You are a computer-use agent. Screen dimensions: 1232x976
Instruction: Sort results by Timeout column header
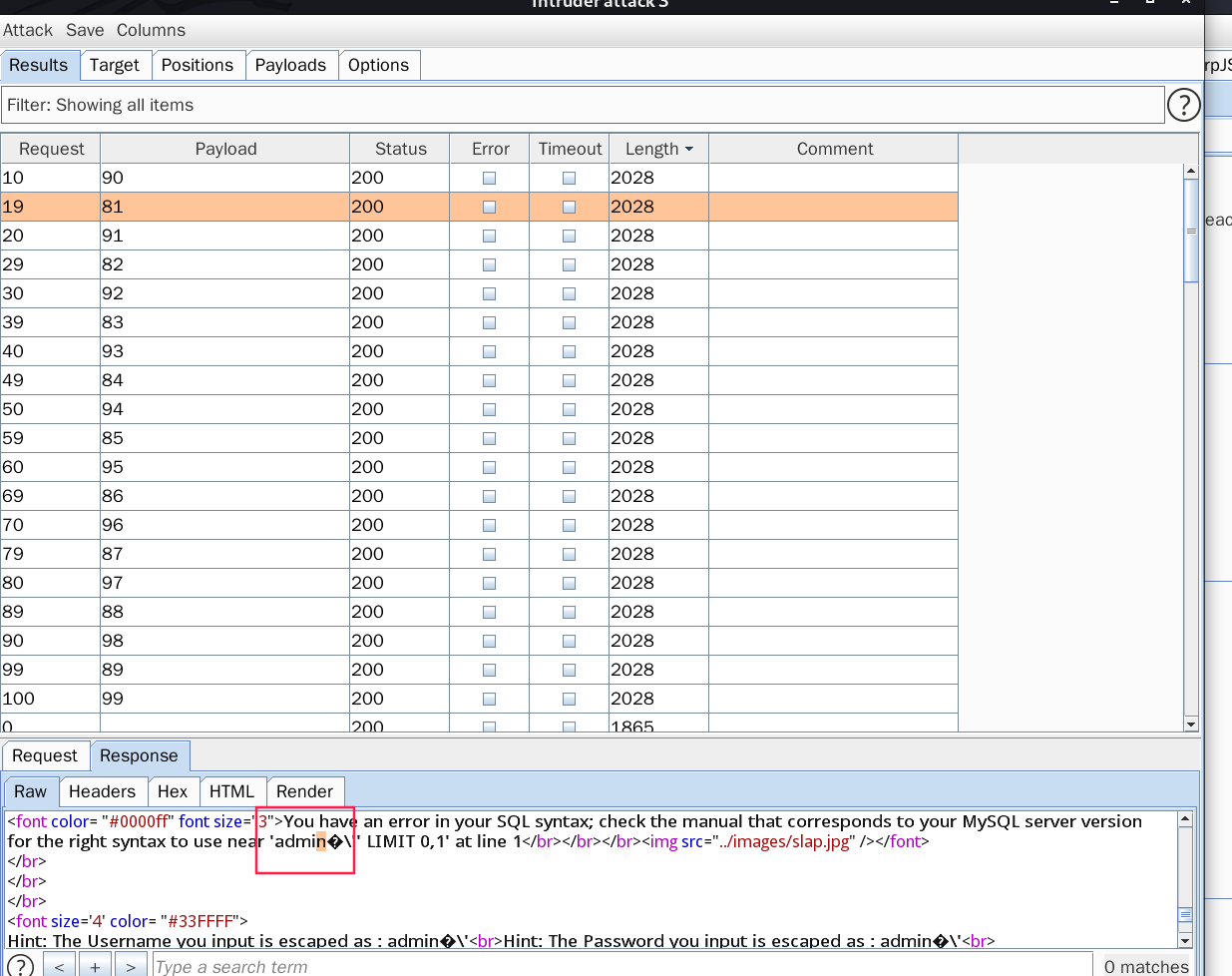point(570,149)
